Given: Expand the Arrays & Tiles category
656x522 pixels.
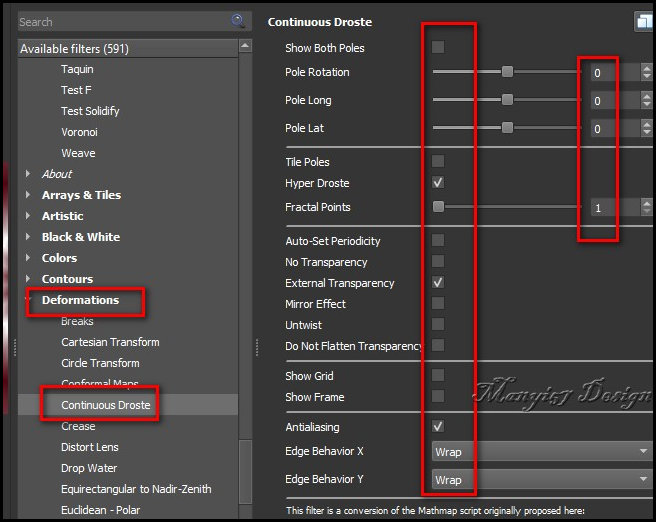Looking at the screenshot, I should tap(28, 194).
